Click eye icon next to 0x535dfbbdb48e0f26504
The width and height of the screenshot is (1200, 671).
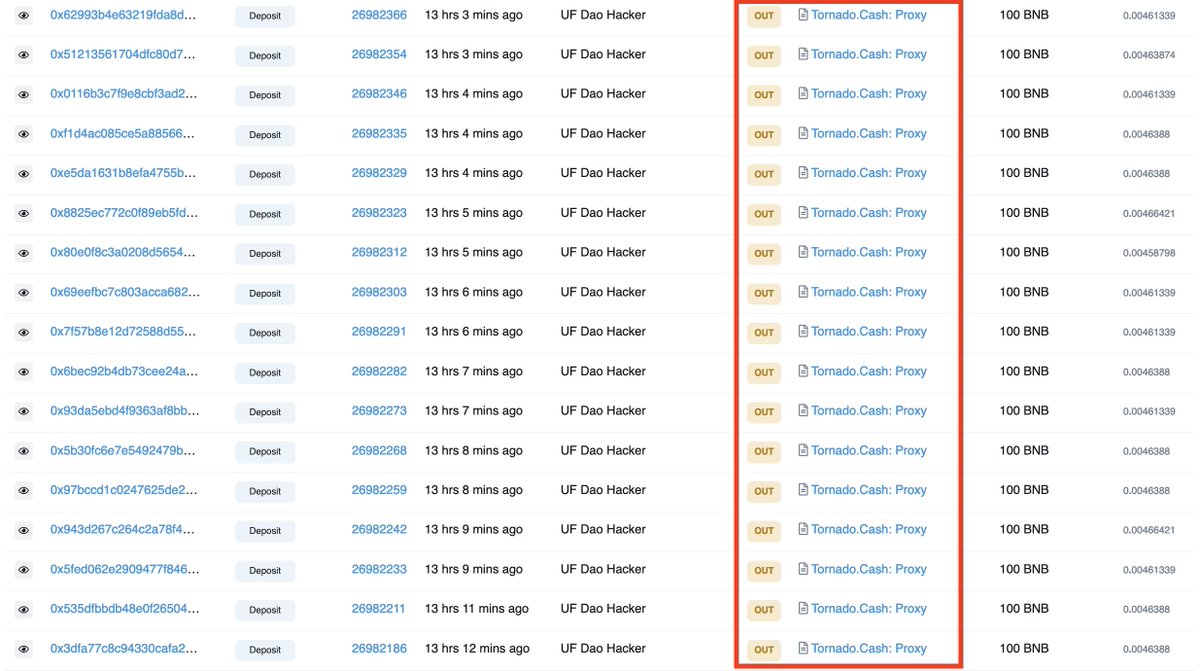pos(23,609)
